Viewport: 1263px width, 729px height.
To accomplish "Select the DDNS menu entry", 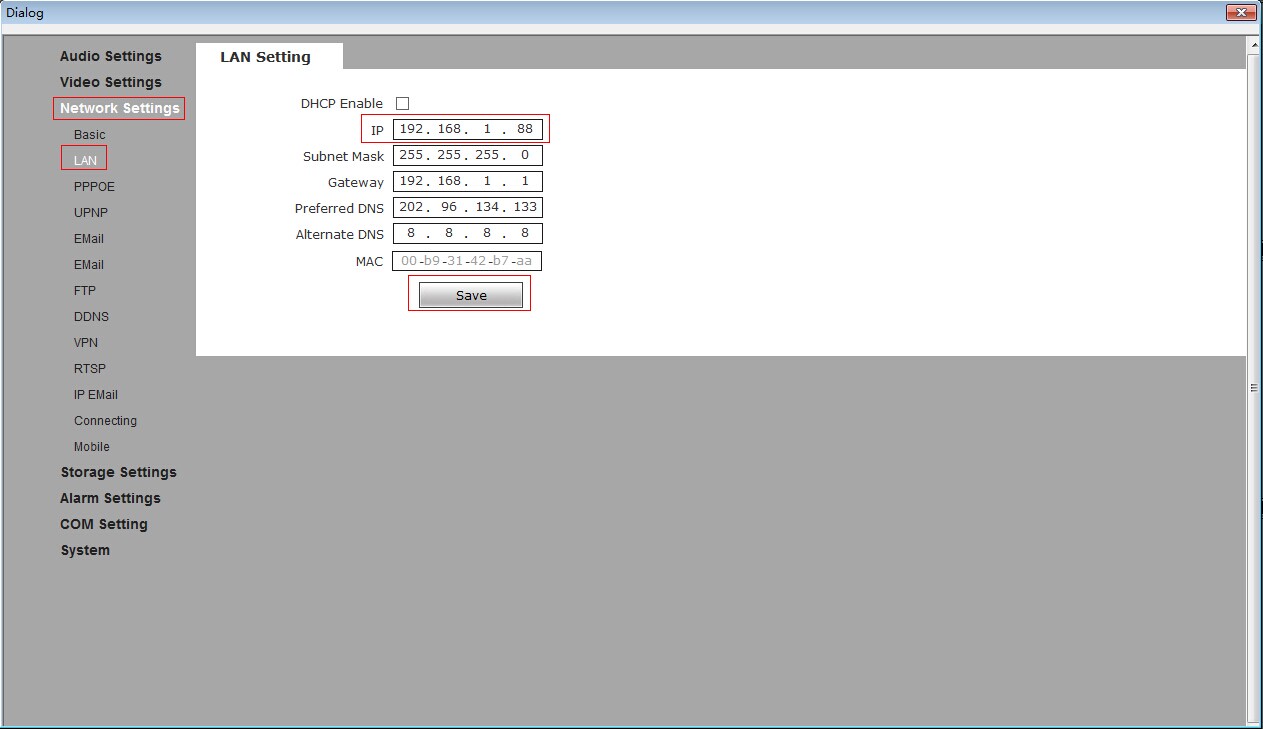I will [x=91, y=316].
